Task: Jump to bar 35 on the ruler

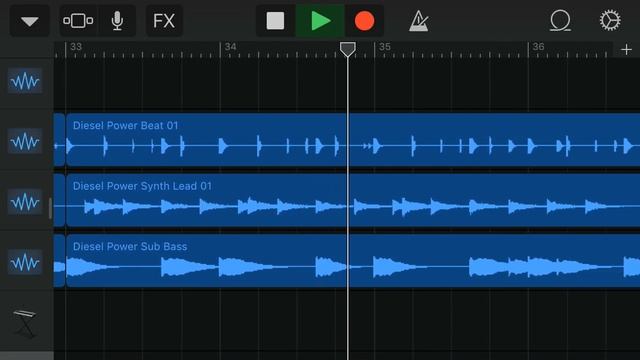Action: point(384,47)
